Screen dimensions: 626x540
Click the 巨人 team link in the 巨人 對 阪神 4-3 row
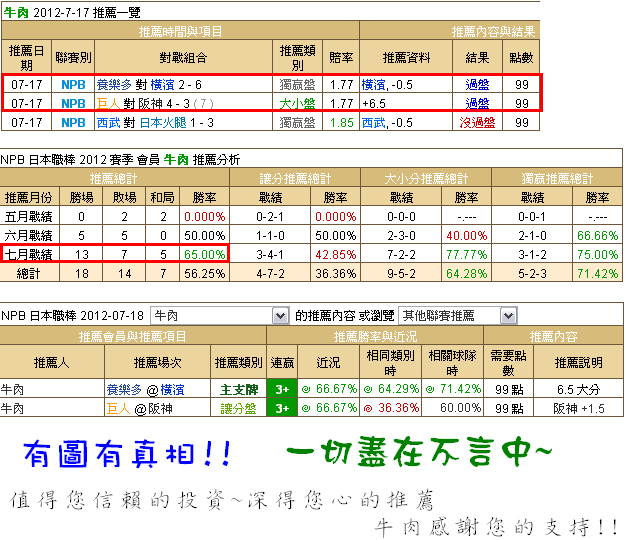click(x=108, y=104)
